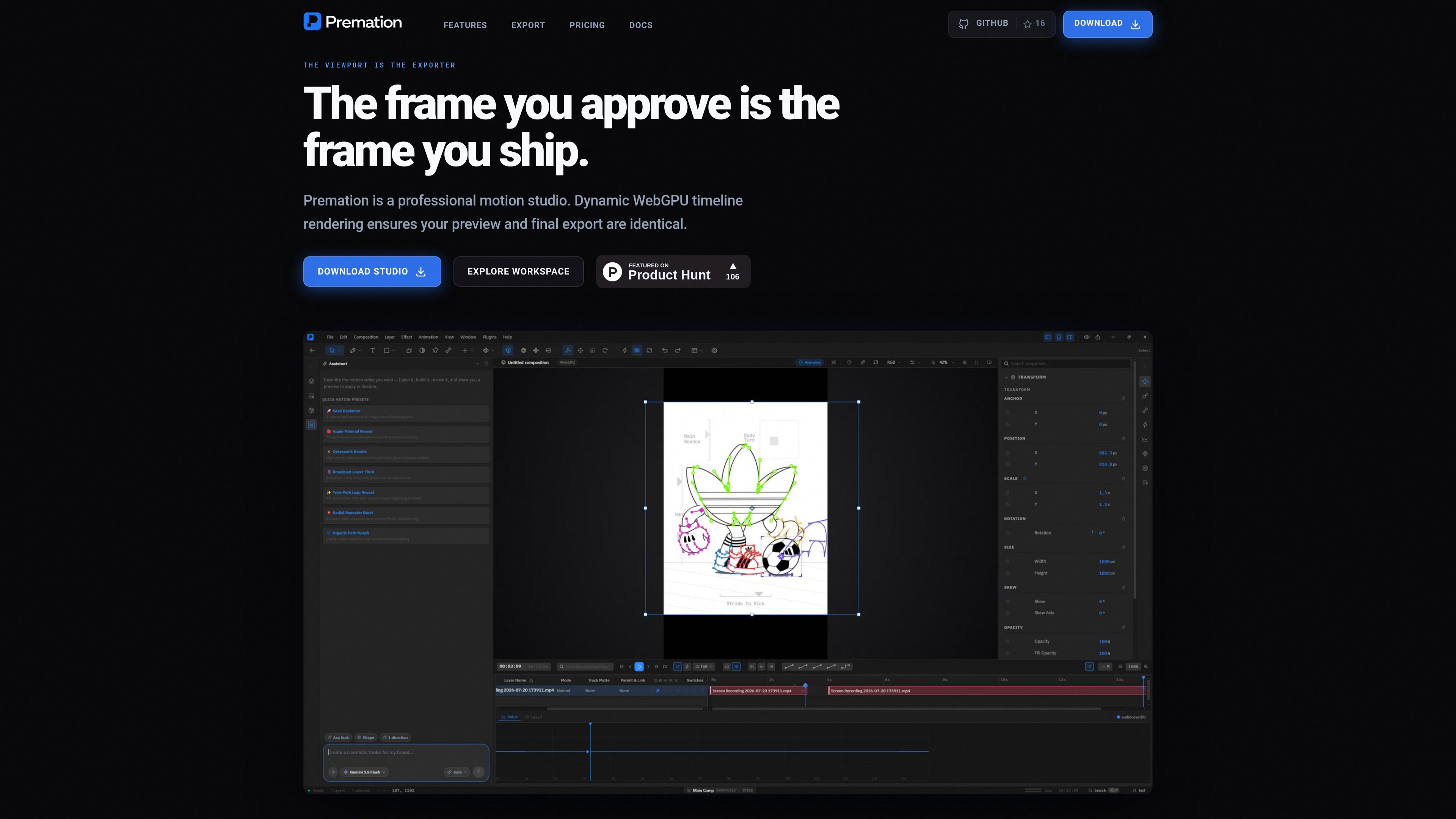Select the Pen tool in the app toolbar
This screenshot has width=1456, height=819.
(353, 350)
